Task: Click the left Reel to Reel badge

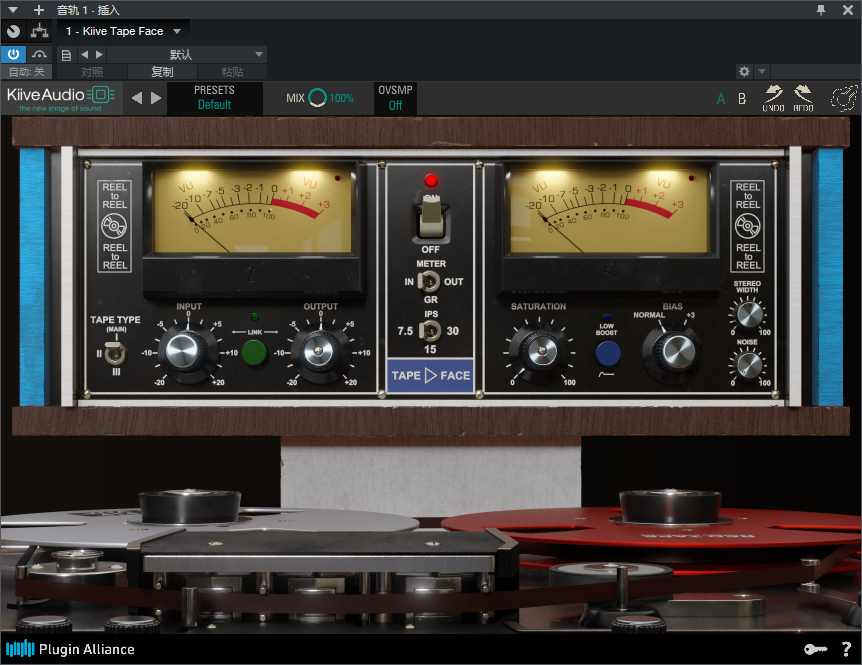Action: [115, 226]
